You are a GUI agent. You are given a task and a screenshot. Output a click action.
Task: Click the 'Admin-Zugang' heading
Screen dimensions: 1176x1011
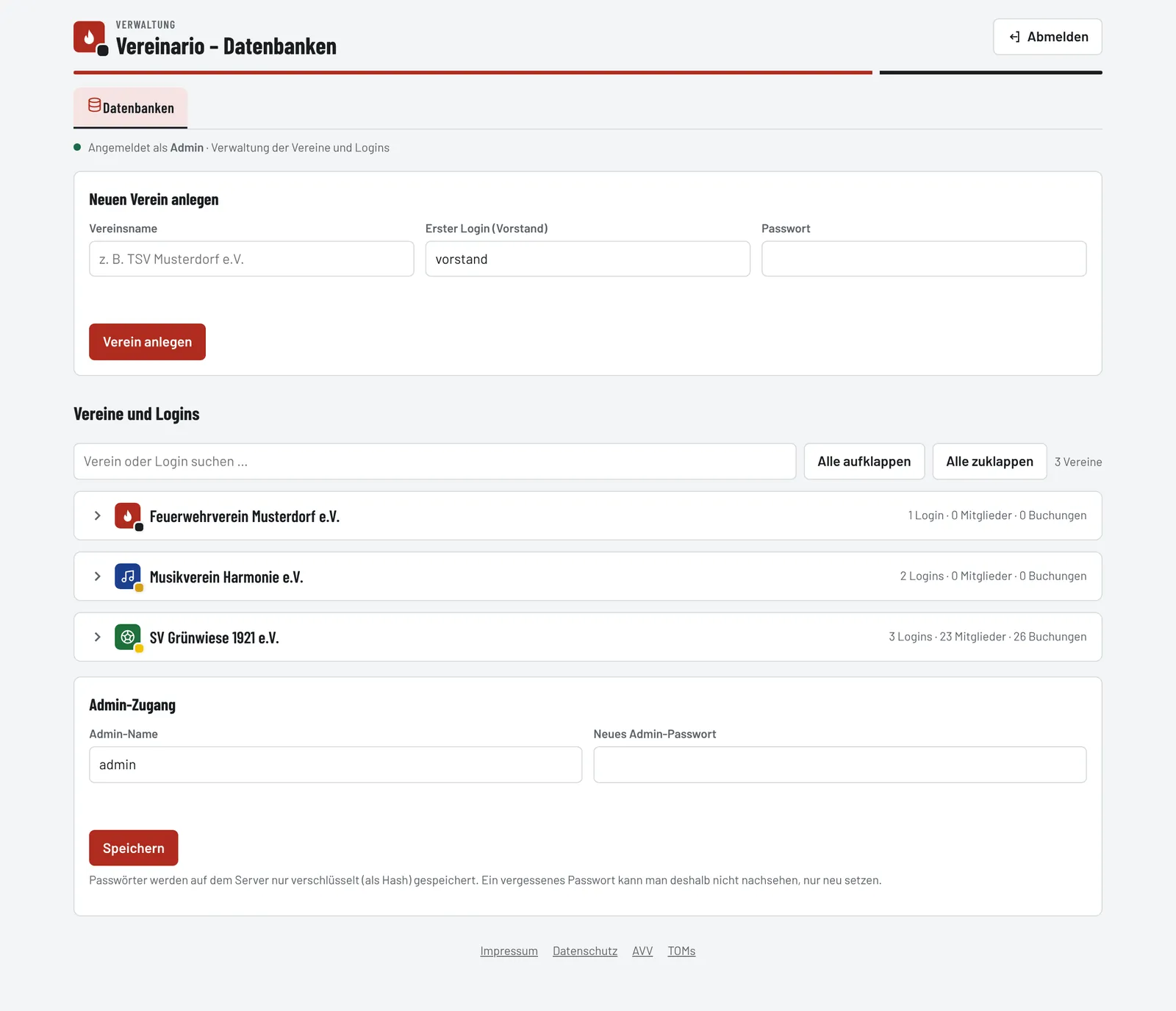(x=132, y=705)
